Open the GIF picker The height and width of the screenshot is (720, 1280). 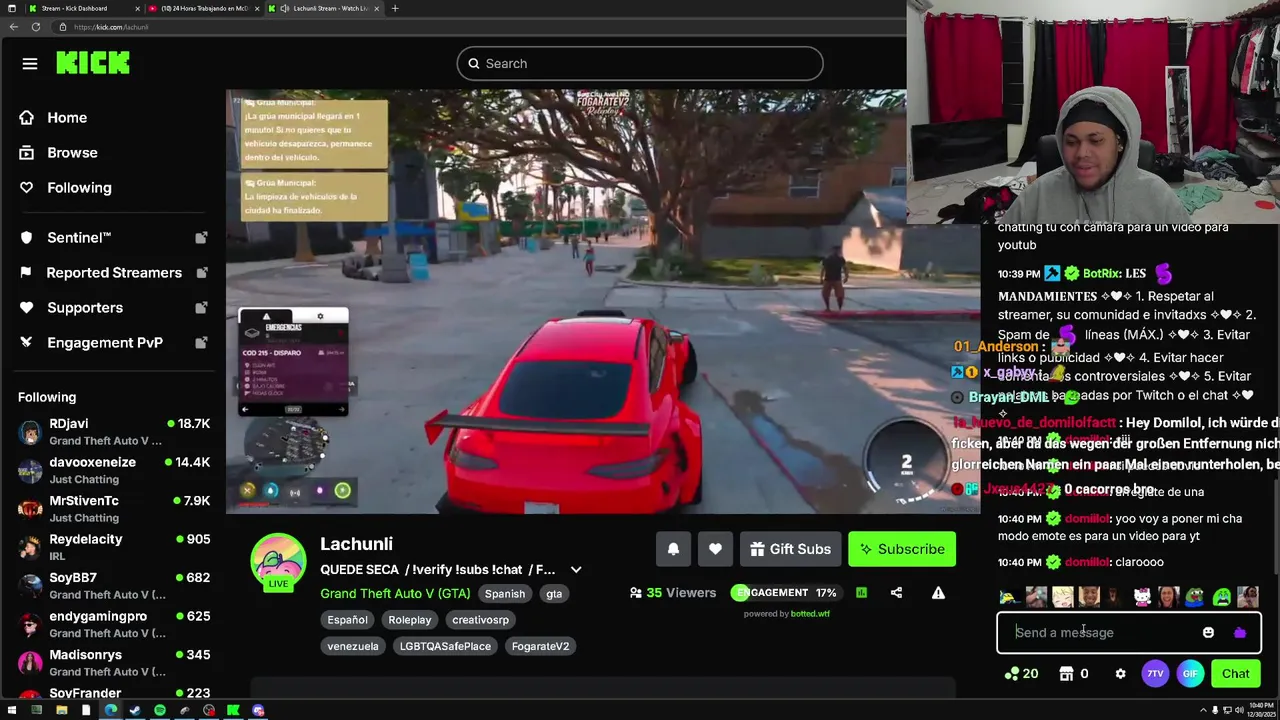(x=1190, y=674)
